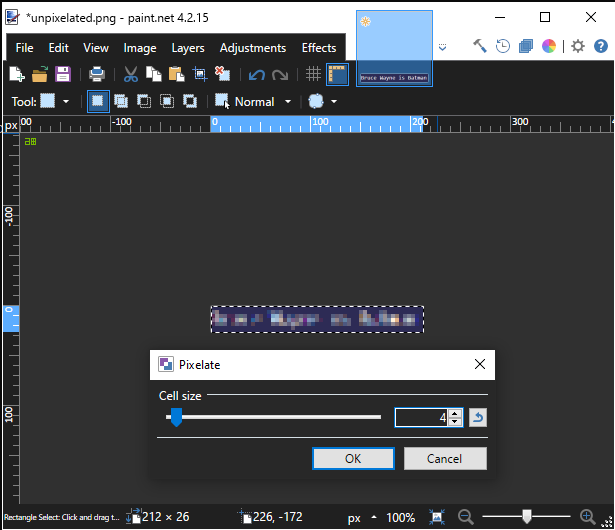
Task: Decrease cell size with the down arrow
Action: coord(455,422)
